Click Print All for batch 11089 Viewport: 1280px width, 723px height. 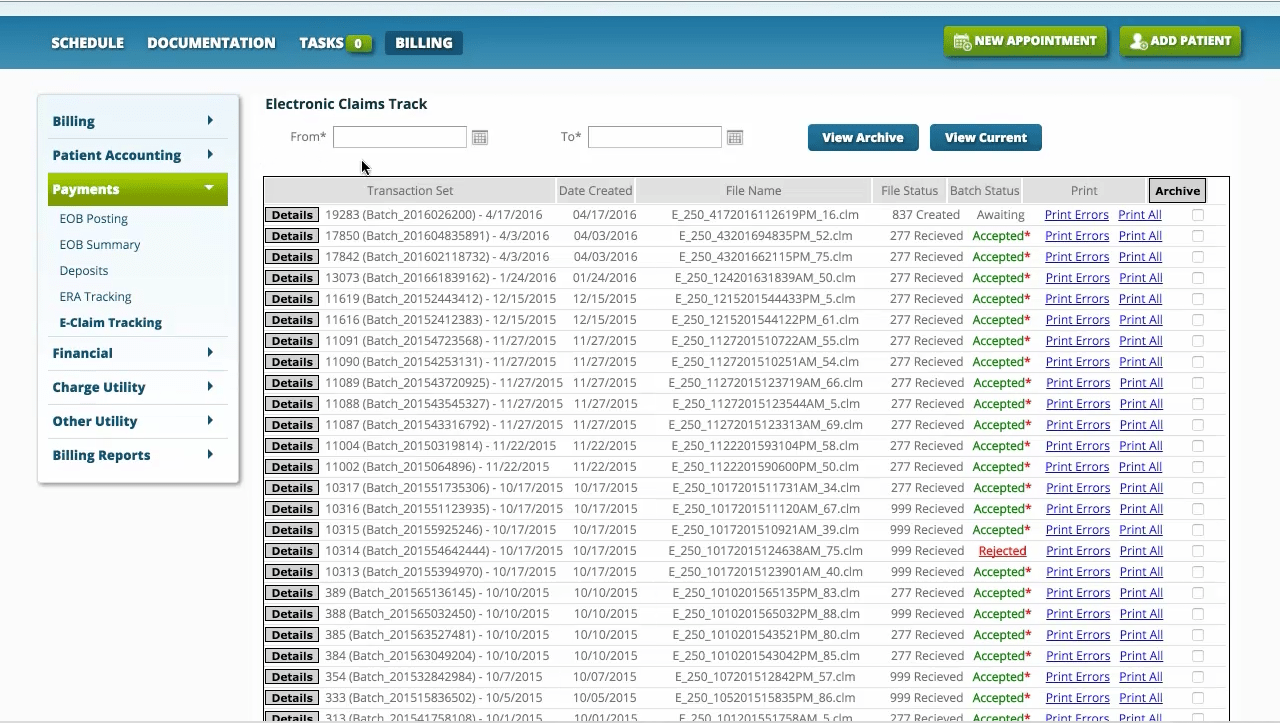click(1140, 383)
